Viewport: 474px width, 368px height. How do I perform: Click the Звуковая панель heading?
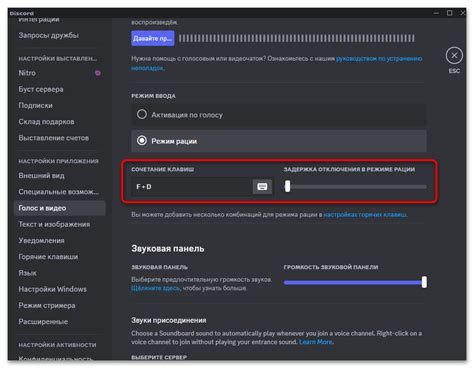[168, 249]
